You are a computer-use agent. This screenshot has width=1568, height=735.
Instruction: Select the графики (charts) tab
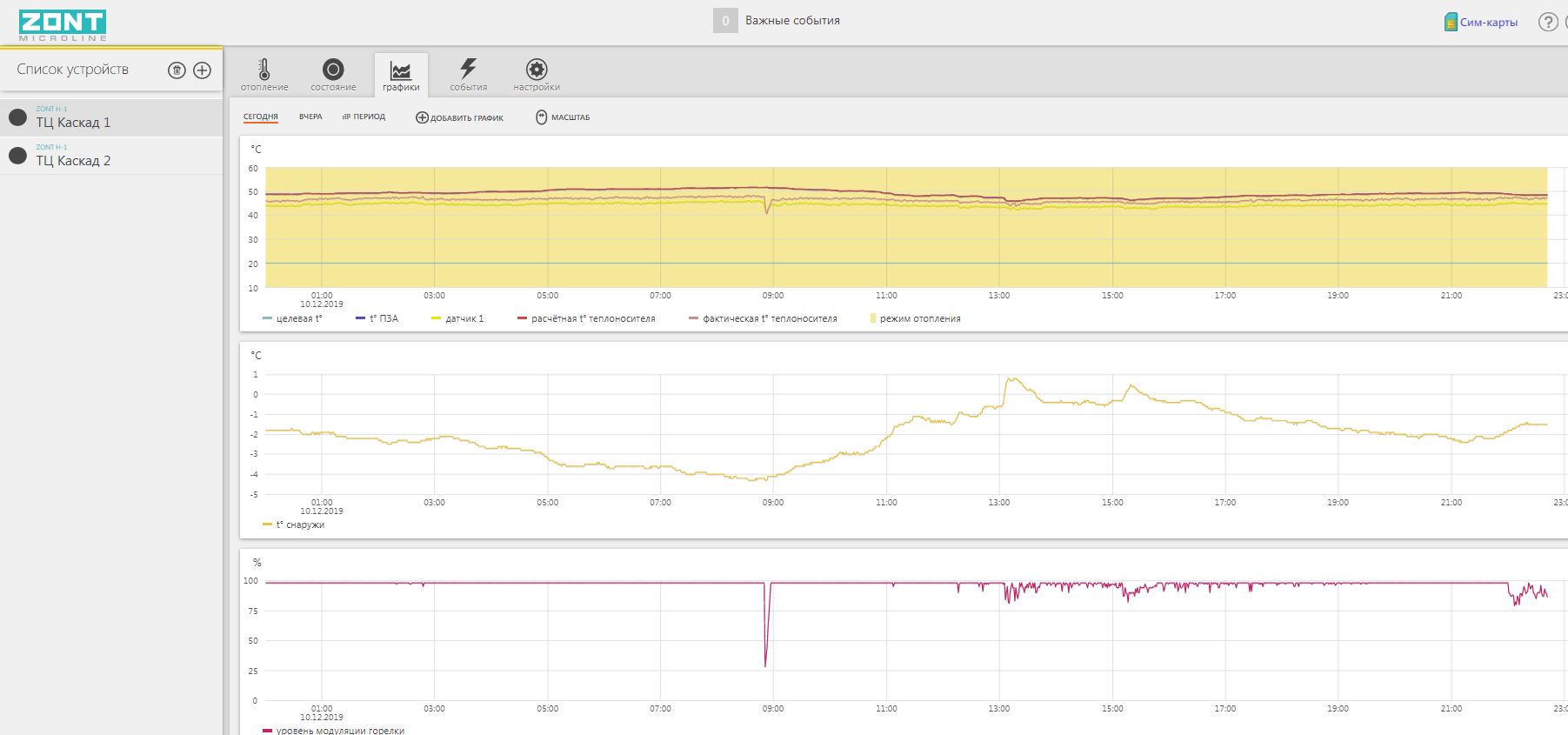[401, 75]
